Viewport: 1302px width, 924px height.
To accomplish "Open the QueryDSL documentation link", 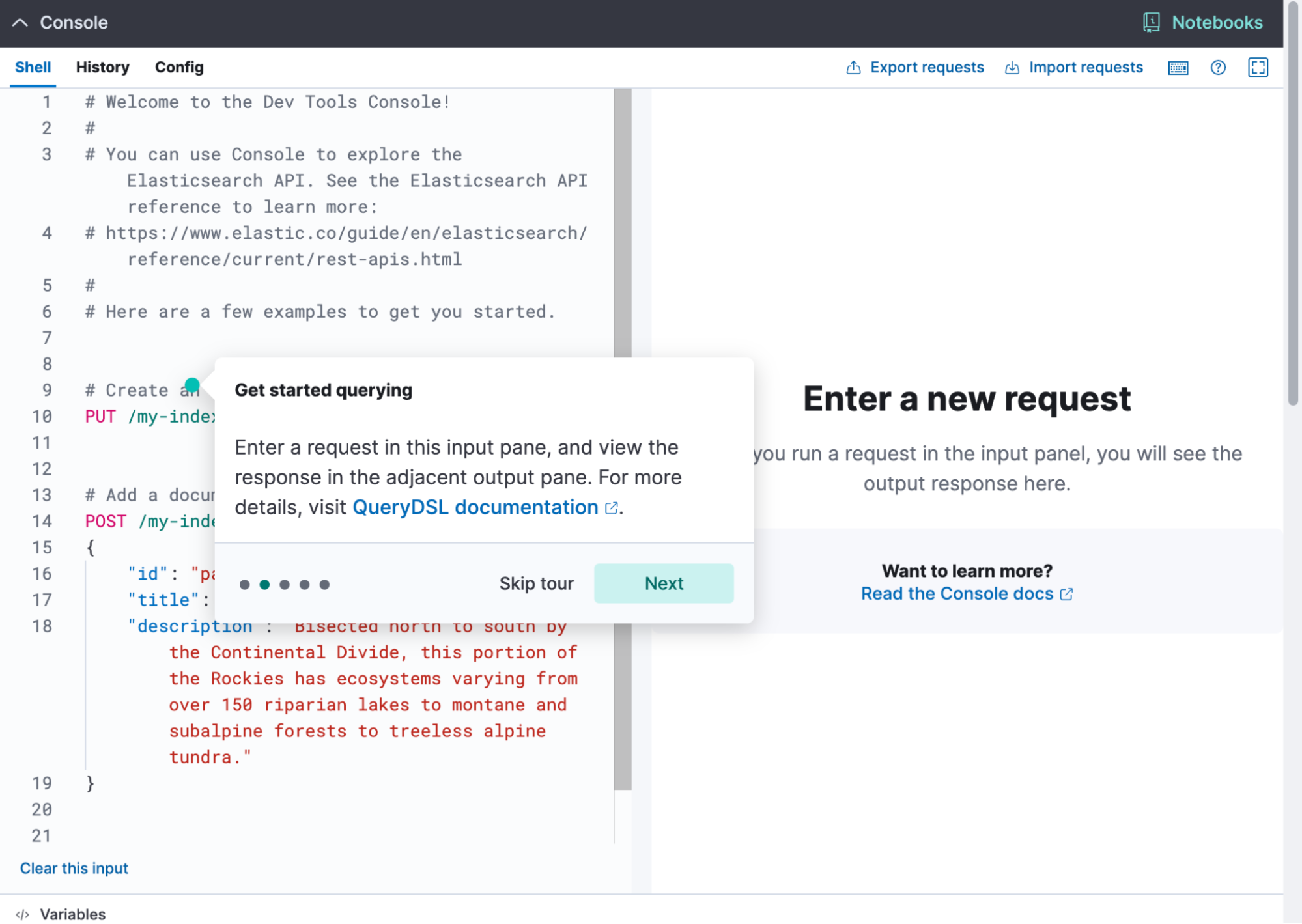I will click(474, 507).
